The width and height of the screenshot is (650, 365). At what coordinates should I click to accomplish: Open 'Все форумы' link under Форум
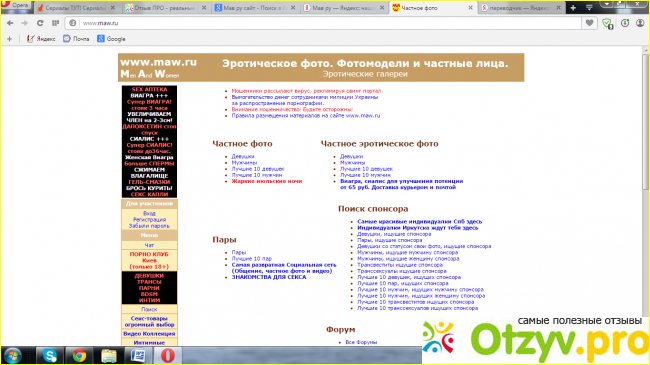click(361, 342)
